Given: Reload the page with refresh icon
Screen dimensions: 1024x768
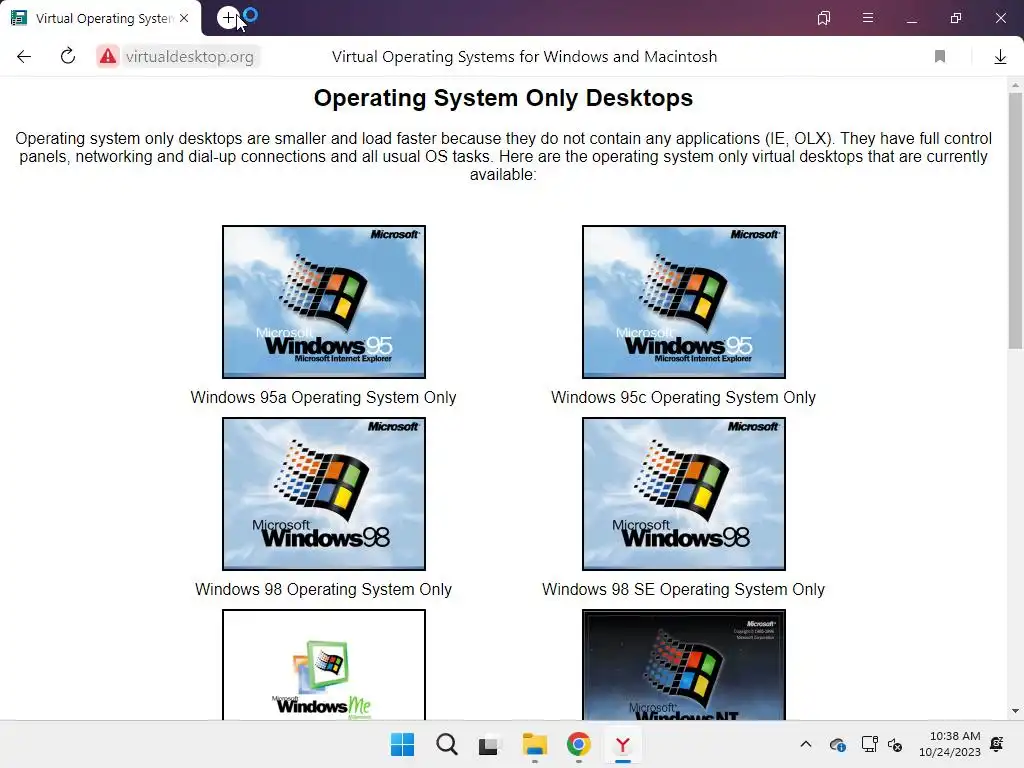Looking at the screenshot, I should 68,56.
